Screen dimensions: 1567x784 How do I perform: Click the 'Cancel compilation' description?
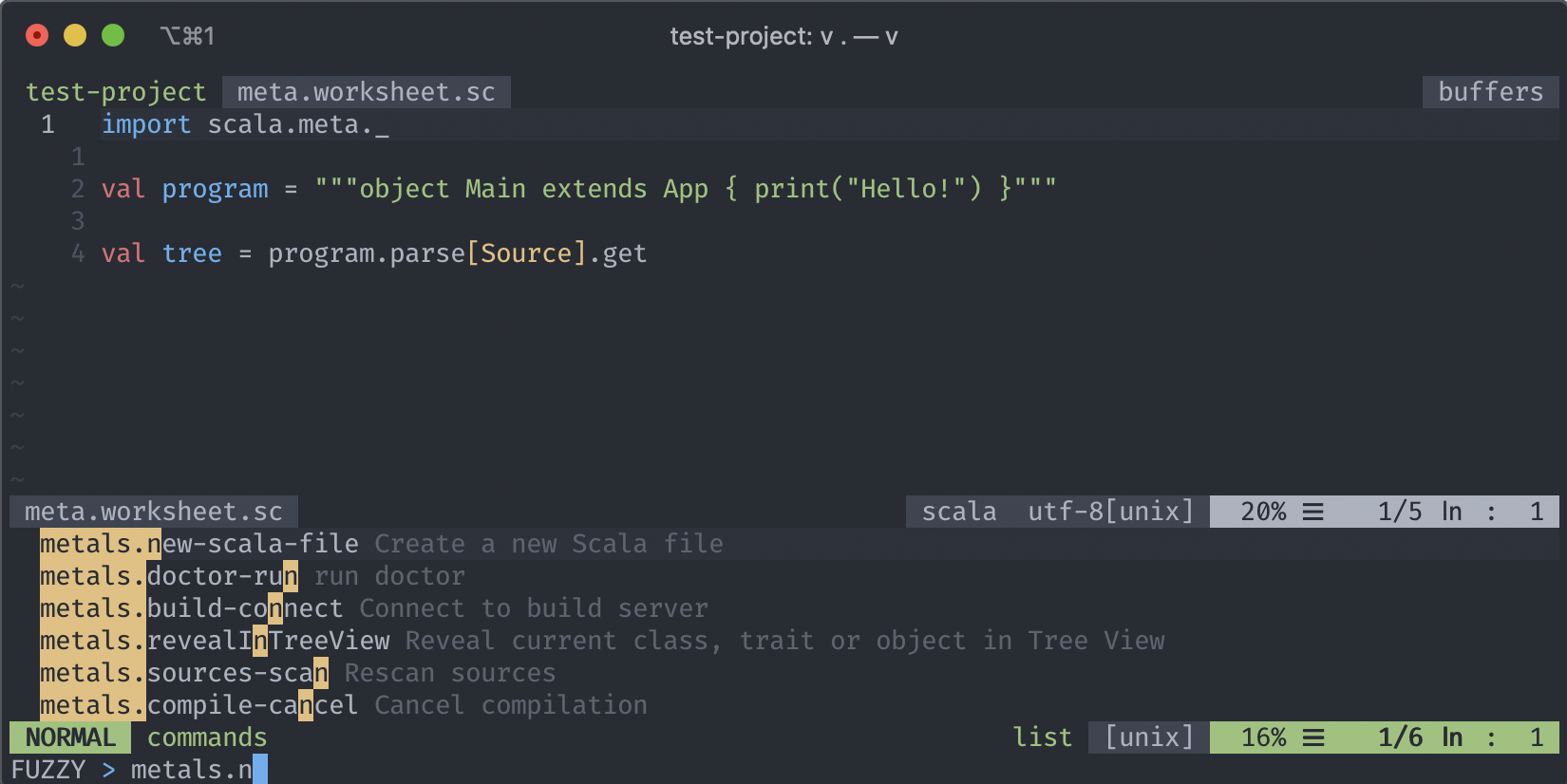coord(511,705)
